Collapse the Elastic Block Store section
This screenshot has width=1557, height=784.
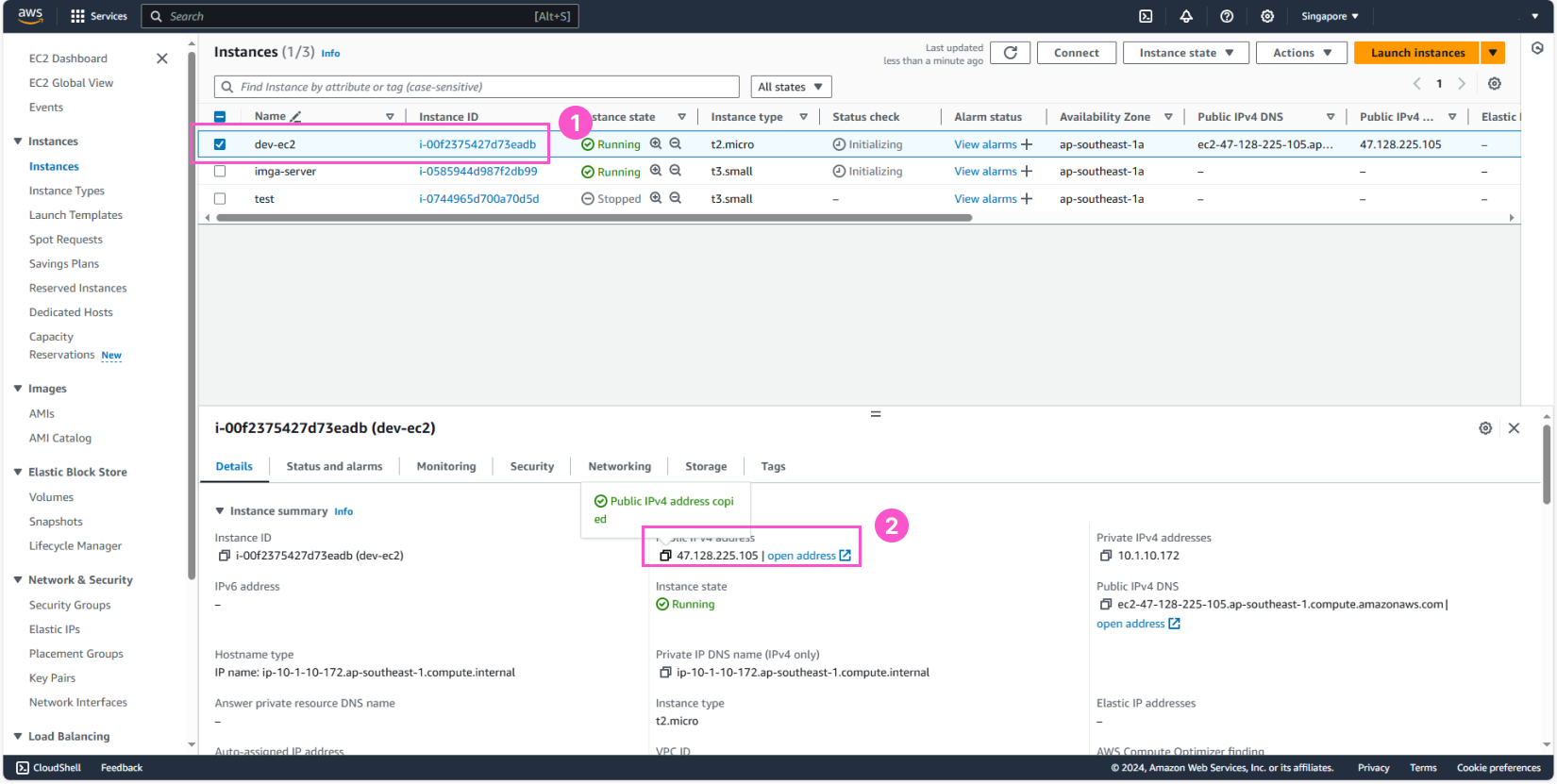pyautogui.click(x=18, y=472)
